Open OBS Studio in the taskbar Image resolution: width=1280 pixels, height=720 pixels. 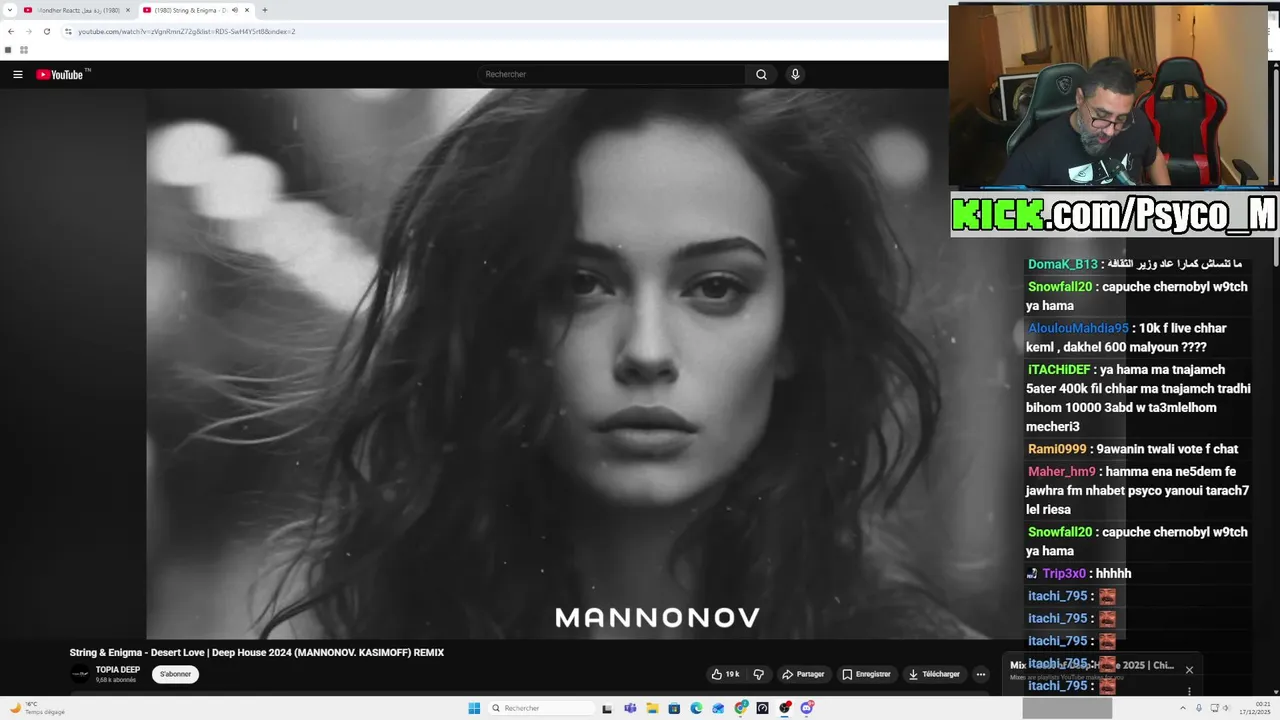point(785,708)
